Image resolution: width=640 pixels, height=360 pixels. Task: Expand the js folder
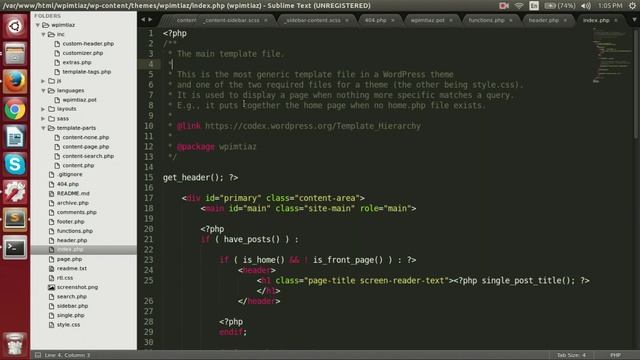tap(43, 81)
